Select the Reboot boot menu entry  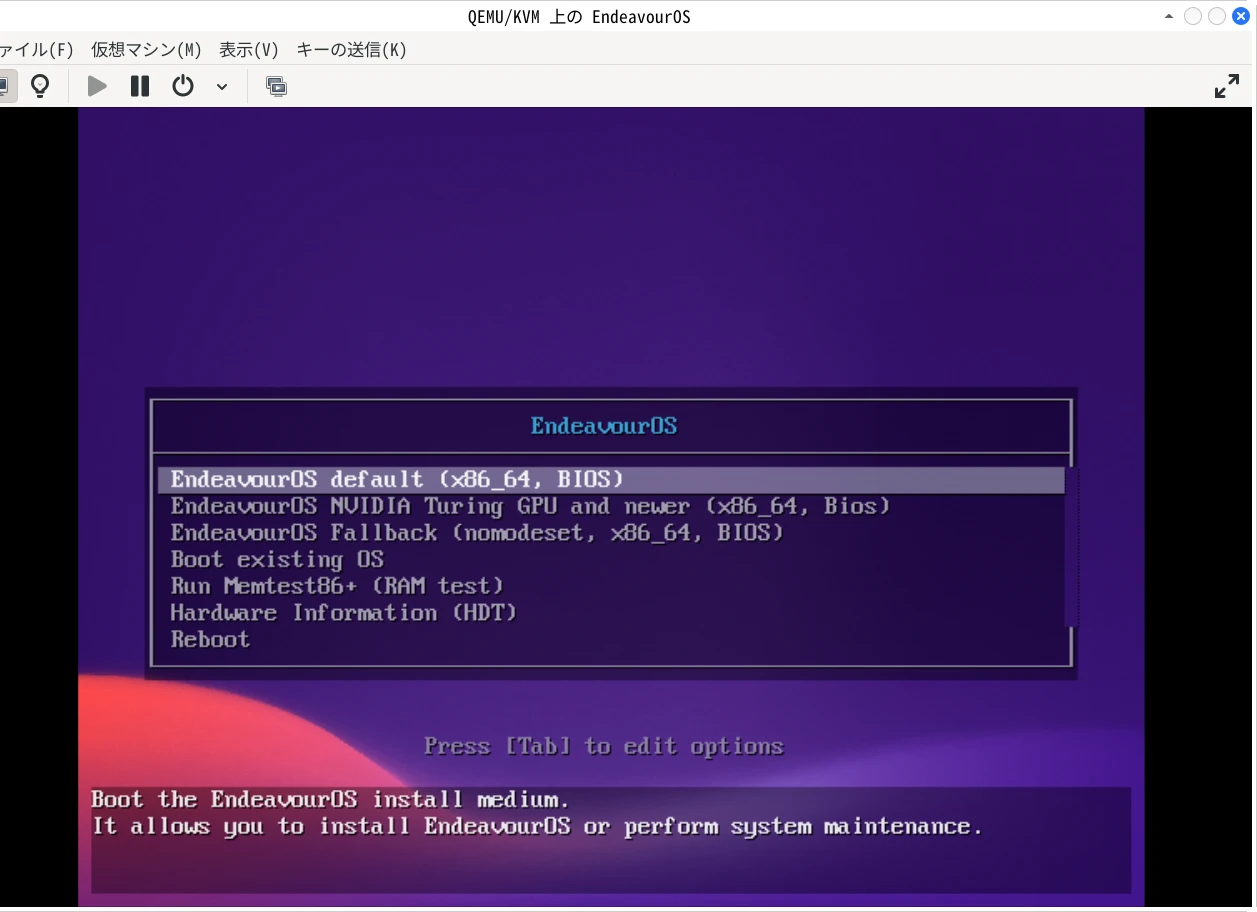pyautogui.click(x=210, y=640)
